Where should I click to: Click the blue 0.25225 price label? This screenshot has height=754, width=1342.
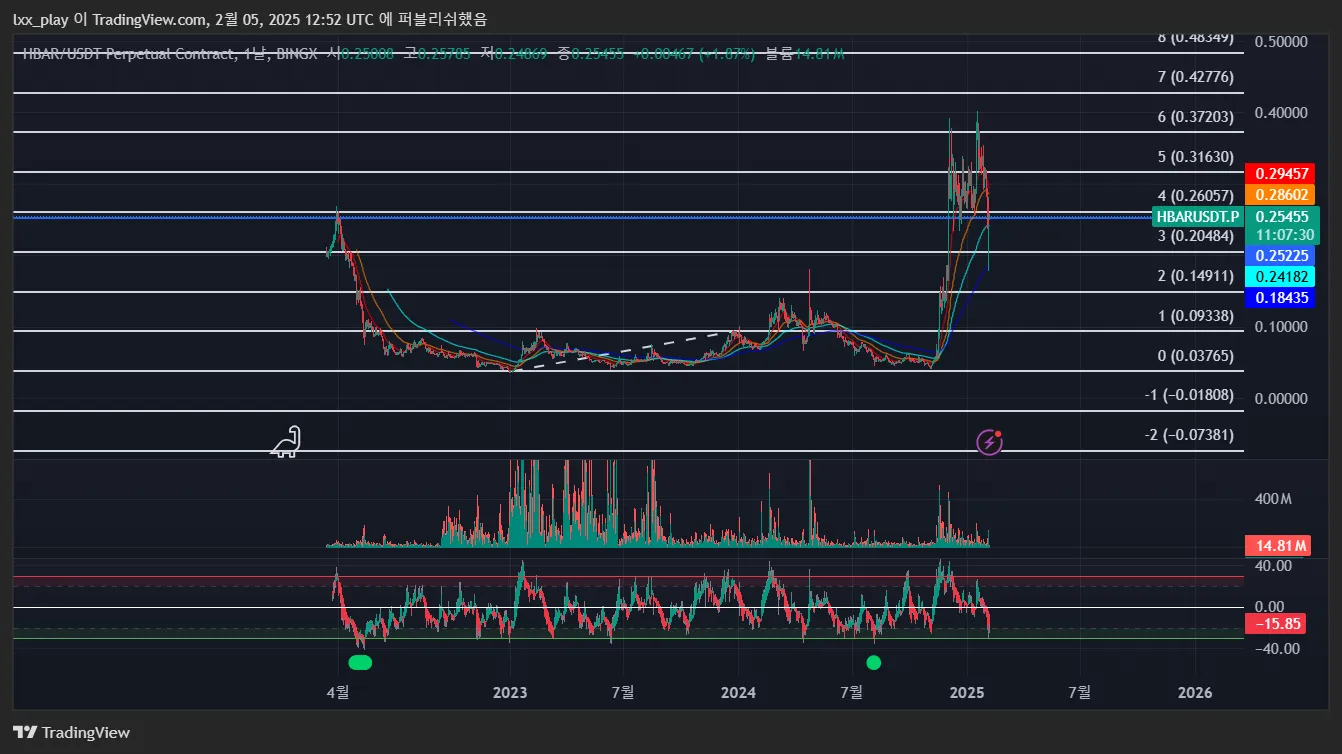[1282, 256]
